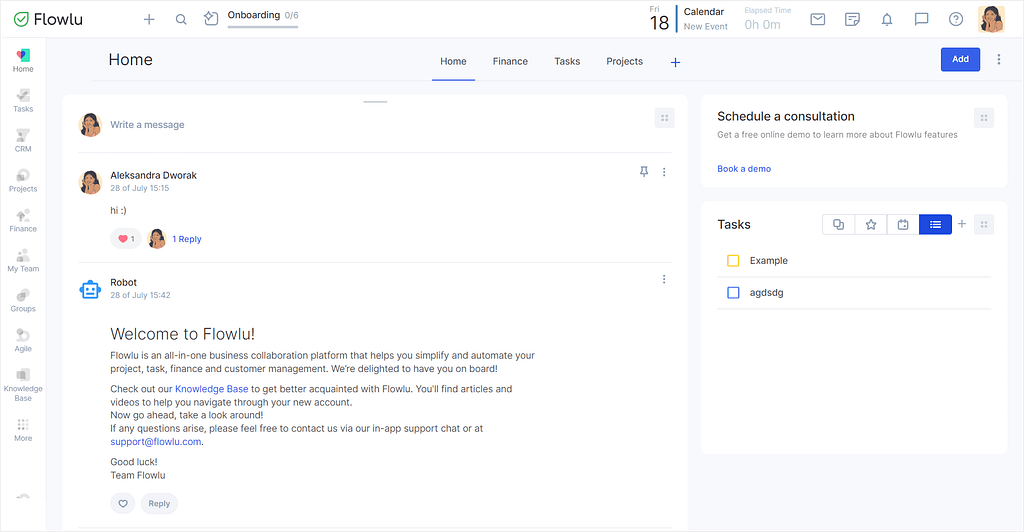The height and width of the screenshot is (532, 1024).
Task: Open Projects in left sidebar
Action: [23, 180]
